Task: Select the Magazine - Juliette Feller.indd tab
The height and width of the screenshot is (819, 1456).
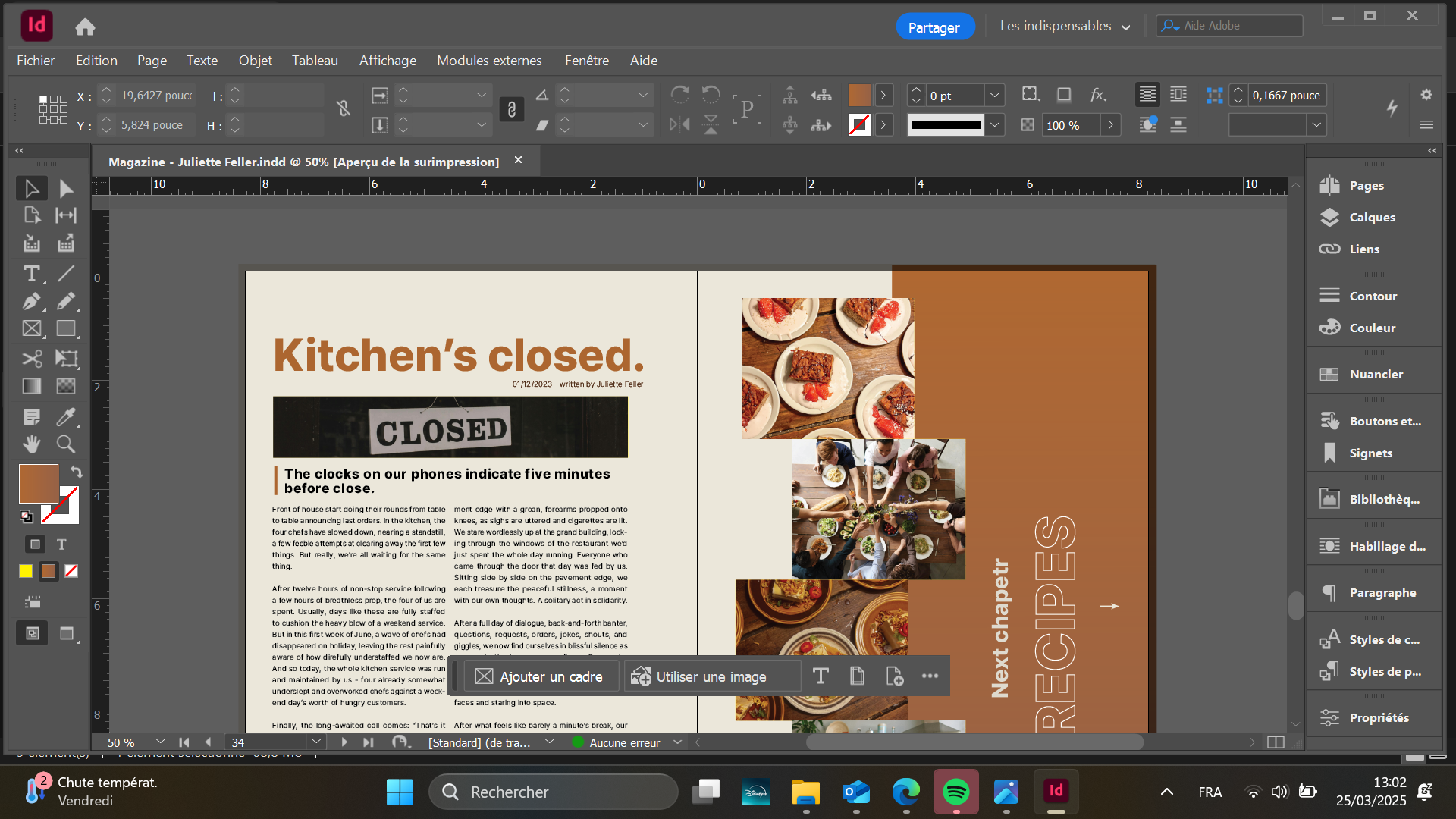Action: point(303,162)
